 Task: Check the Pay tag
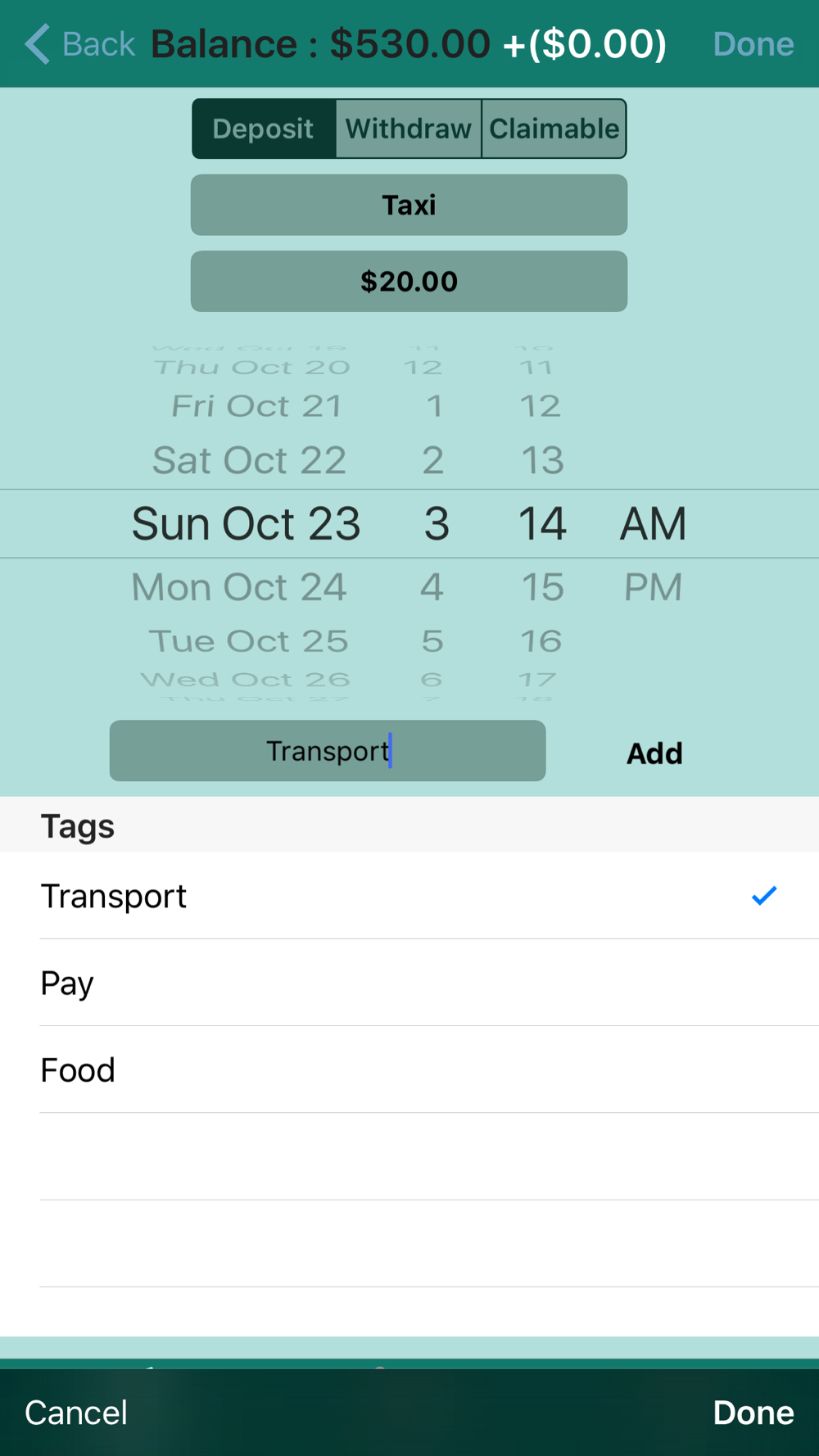[x=409, y=983]
